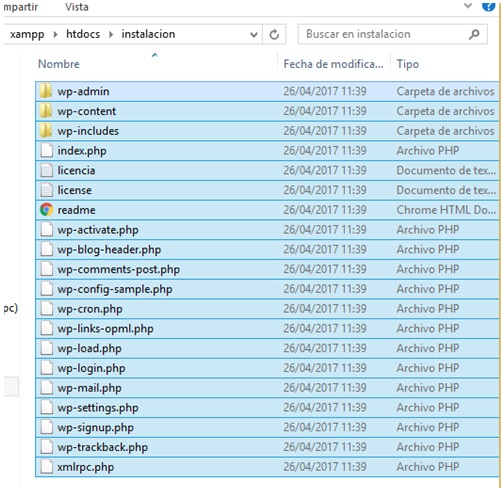The height and width of the screenshot is (488, 502).
Task: Select the wp-config-sample.php file name
Action: tap(115, 289)
